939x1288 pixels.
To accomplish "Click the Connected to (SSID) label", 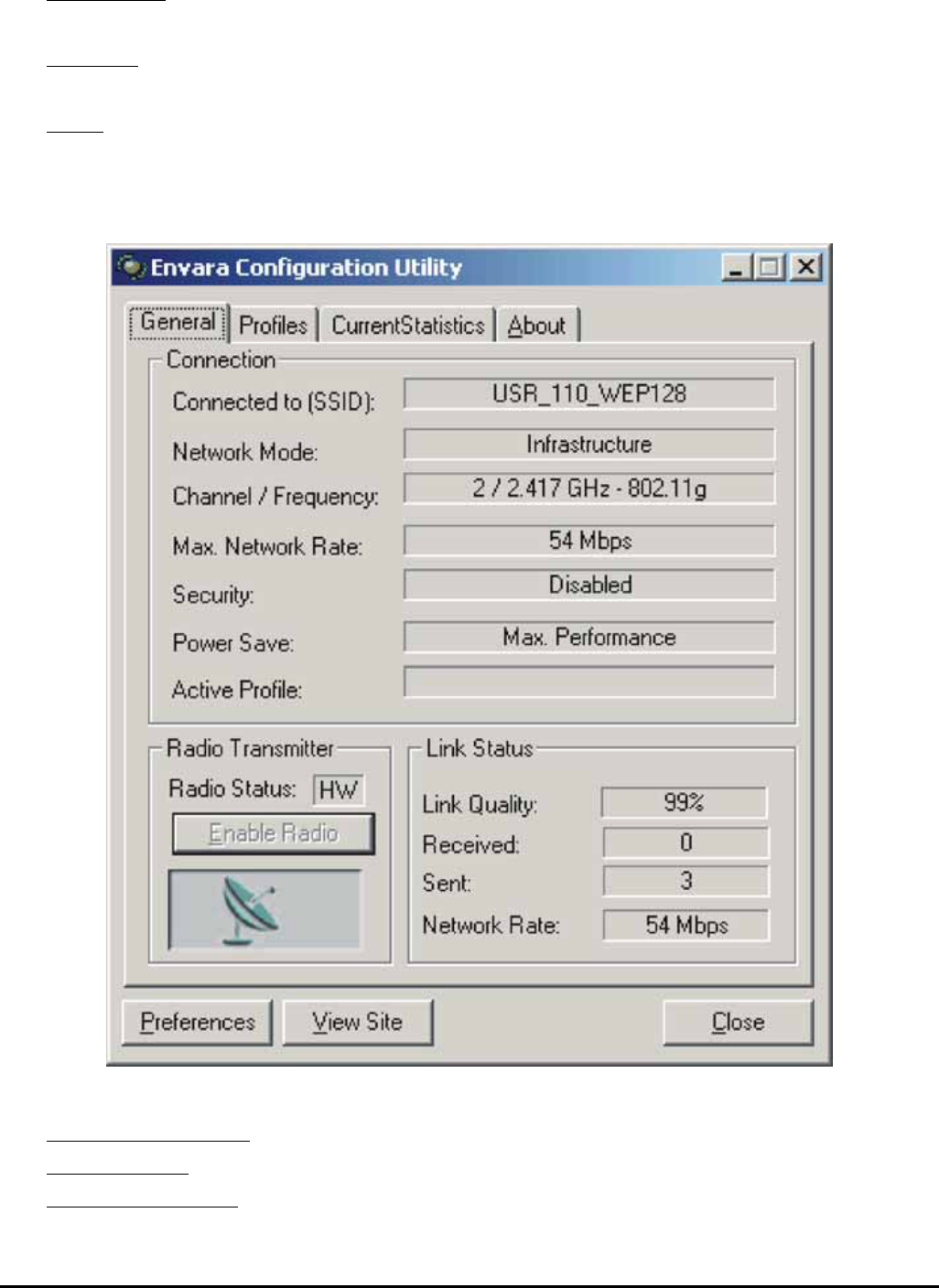I will coord(274,402).
